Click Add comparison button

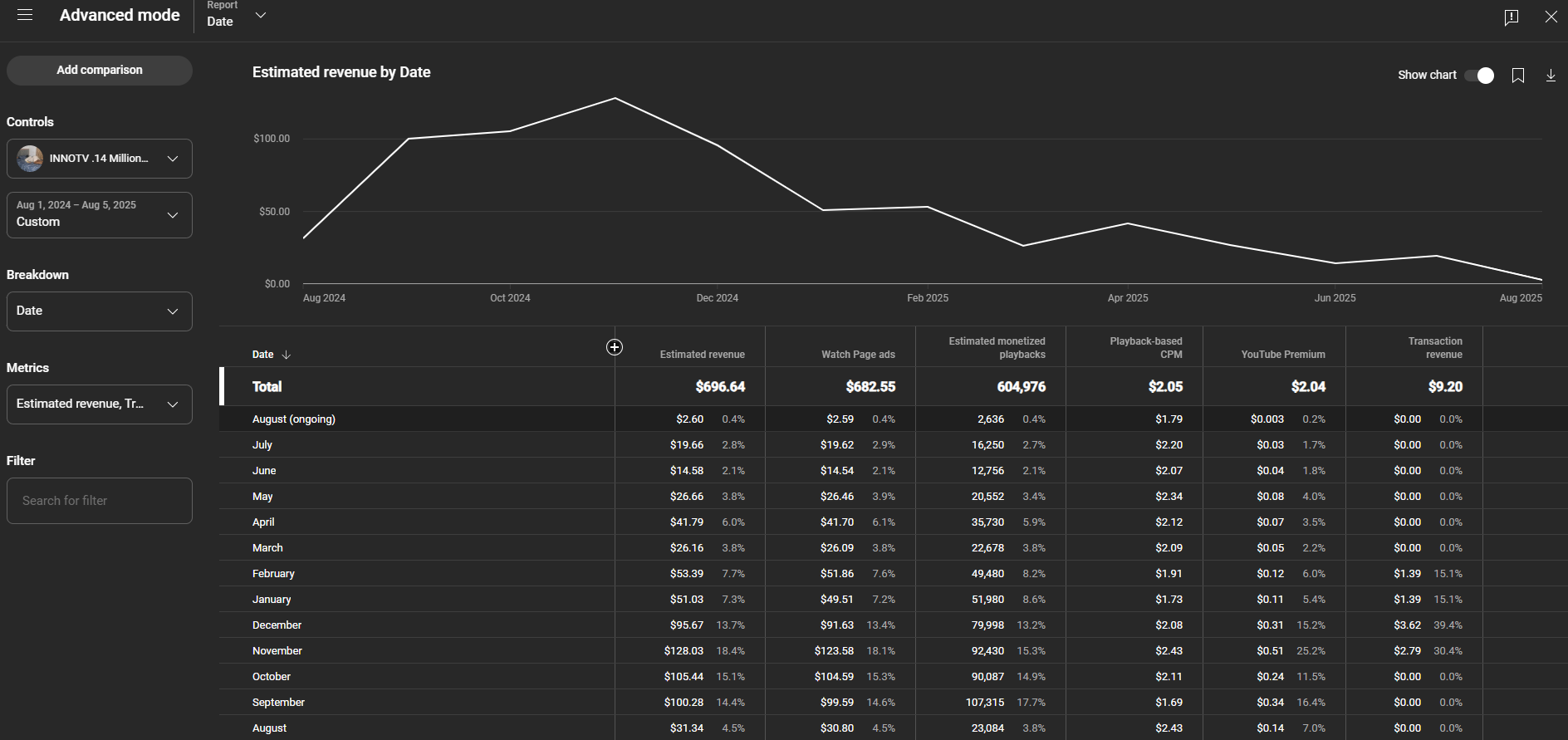point(100,71)
